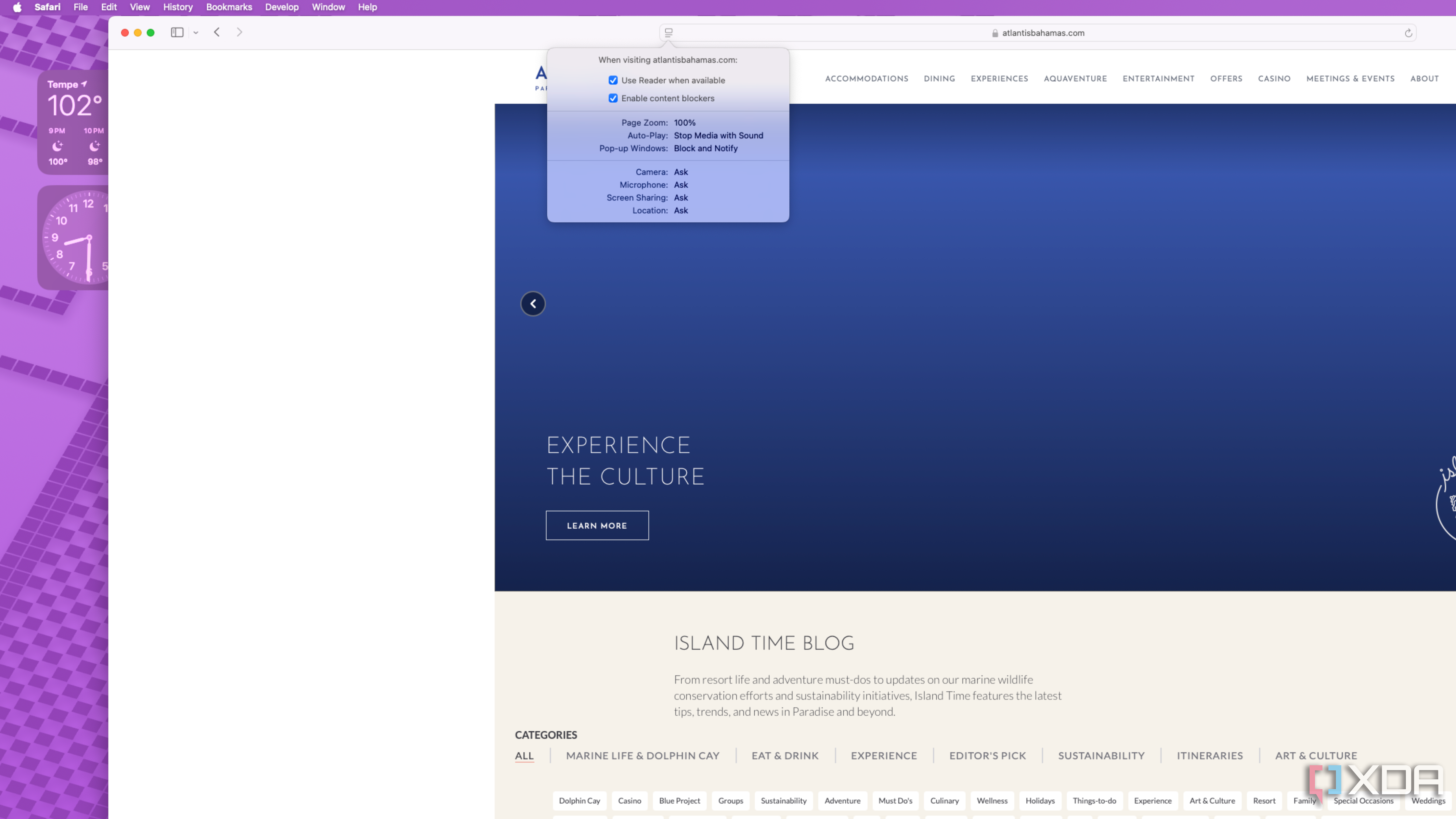Image resolution: width=1456 pixels, height=819 pixels.
Task: Select the ALL category
Action: [x=524, y=756]
